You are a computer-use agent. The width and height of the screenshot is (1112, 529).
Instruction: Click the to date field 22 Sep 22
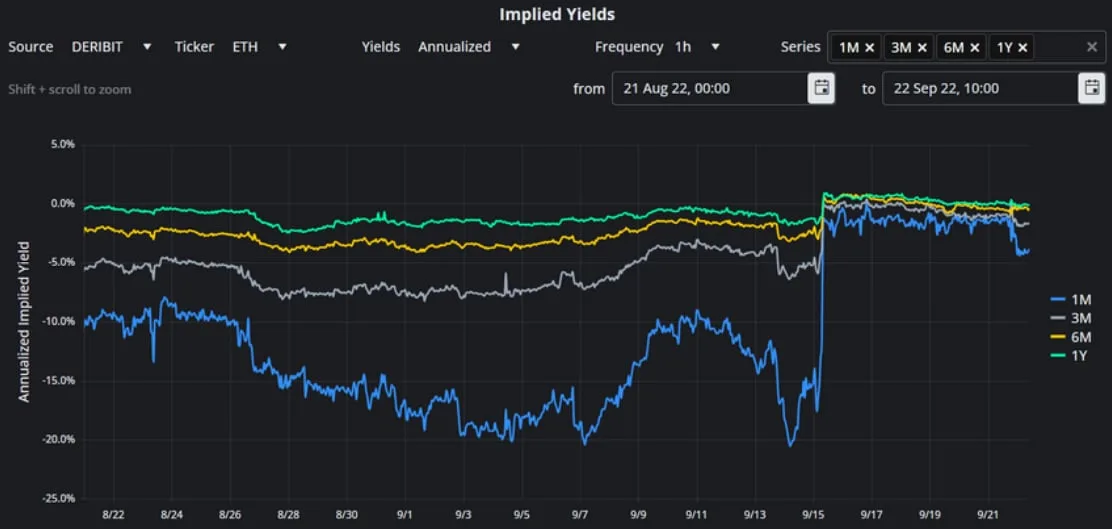(x=980, y=89)
